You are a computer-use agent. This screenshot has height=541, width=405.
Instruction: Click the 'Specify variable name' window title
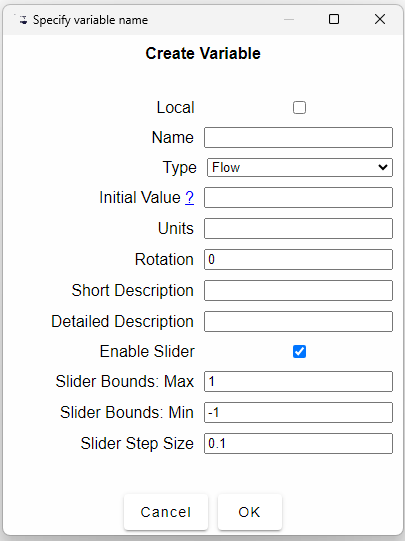tap(90, 20)
